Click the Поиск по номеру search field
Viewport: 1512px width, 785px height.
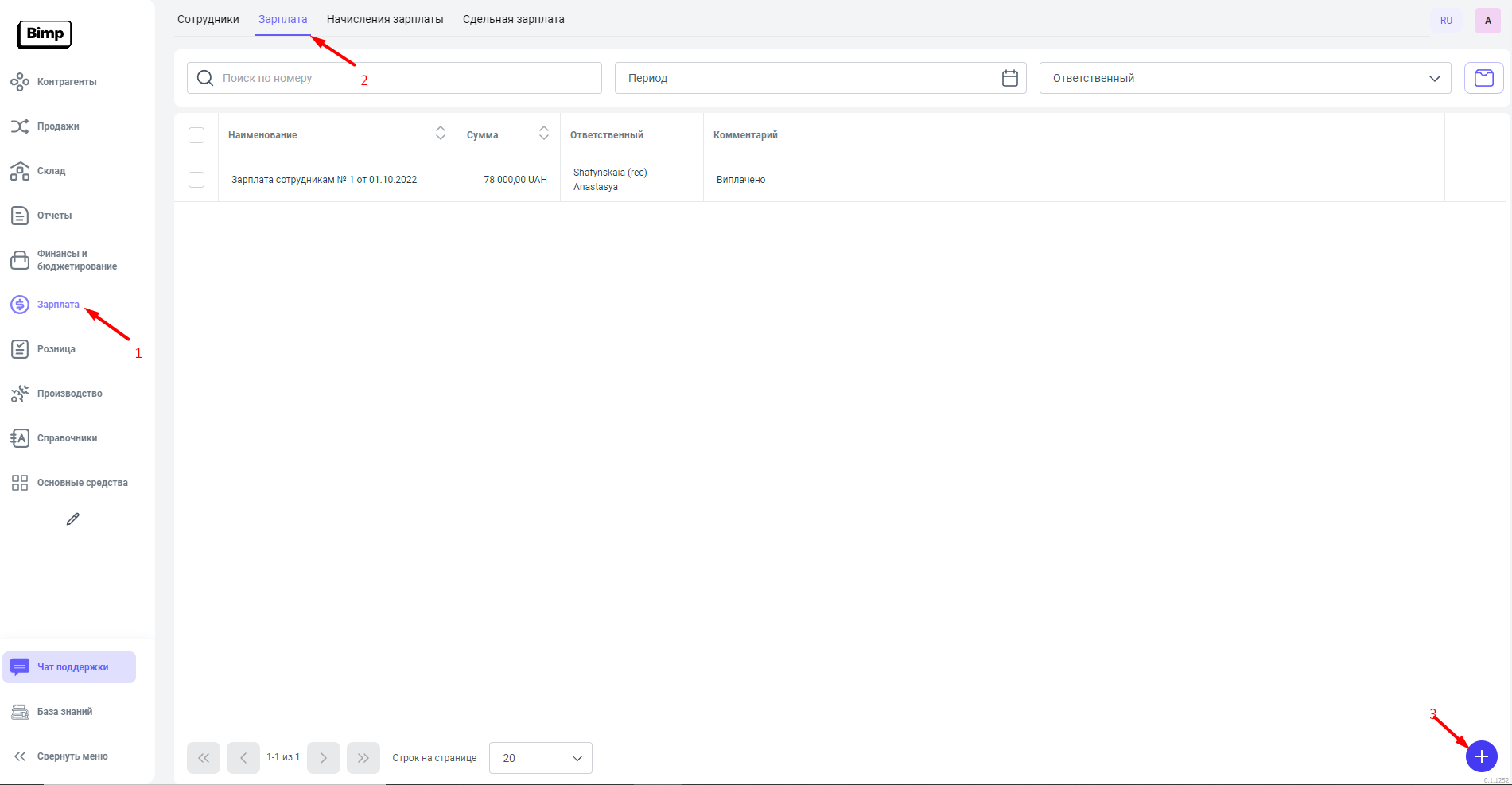(406, 78)
